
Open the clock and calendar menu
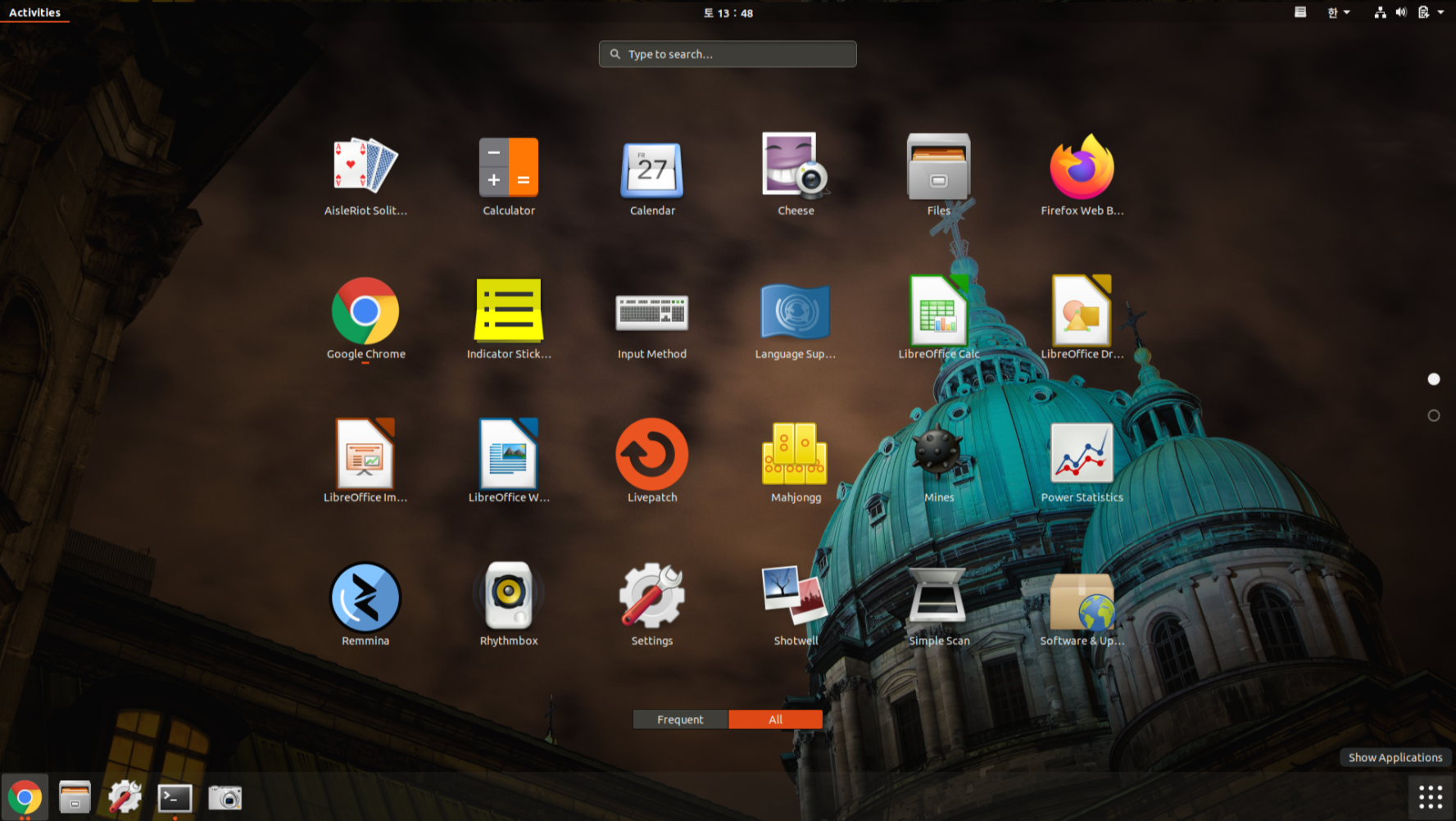728,13
